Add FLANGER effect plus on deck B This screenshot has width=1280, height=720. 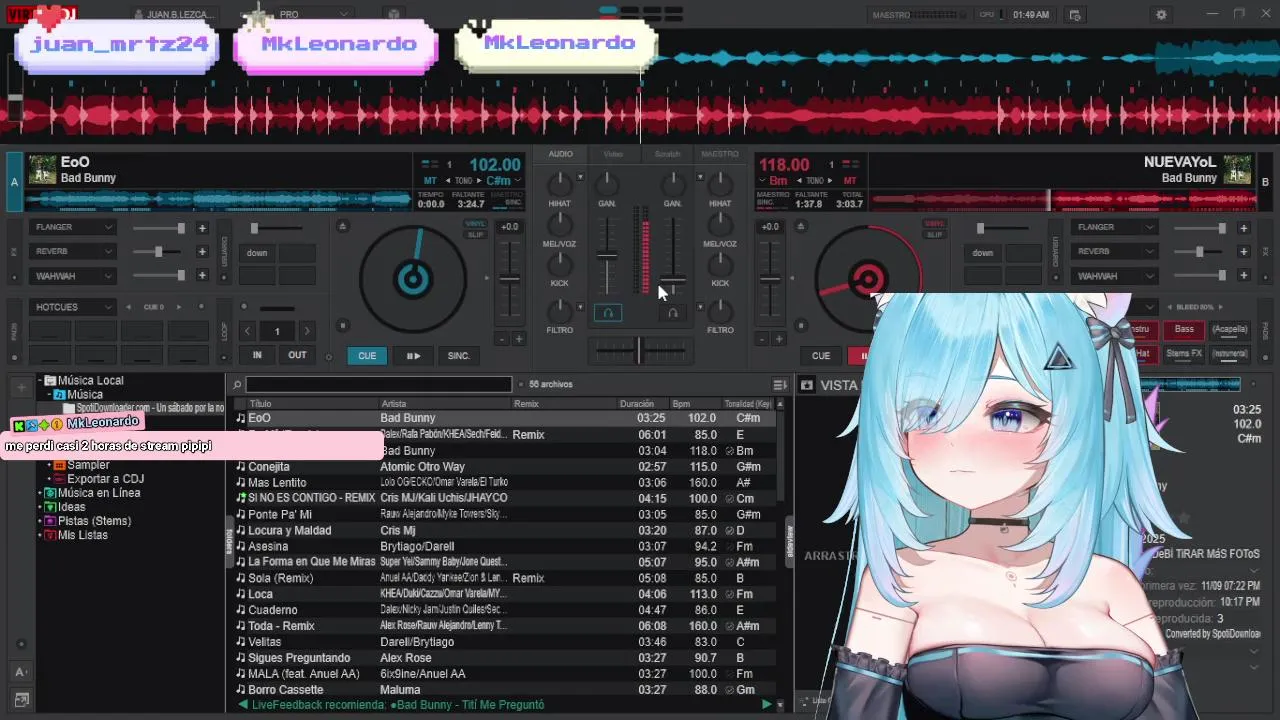pos(1243,228)
